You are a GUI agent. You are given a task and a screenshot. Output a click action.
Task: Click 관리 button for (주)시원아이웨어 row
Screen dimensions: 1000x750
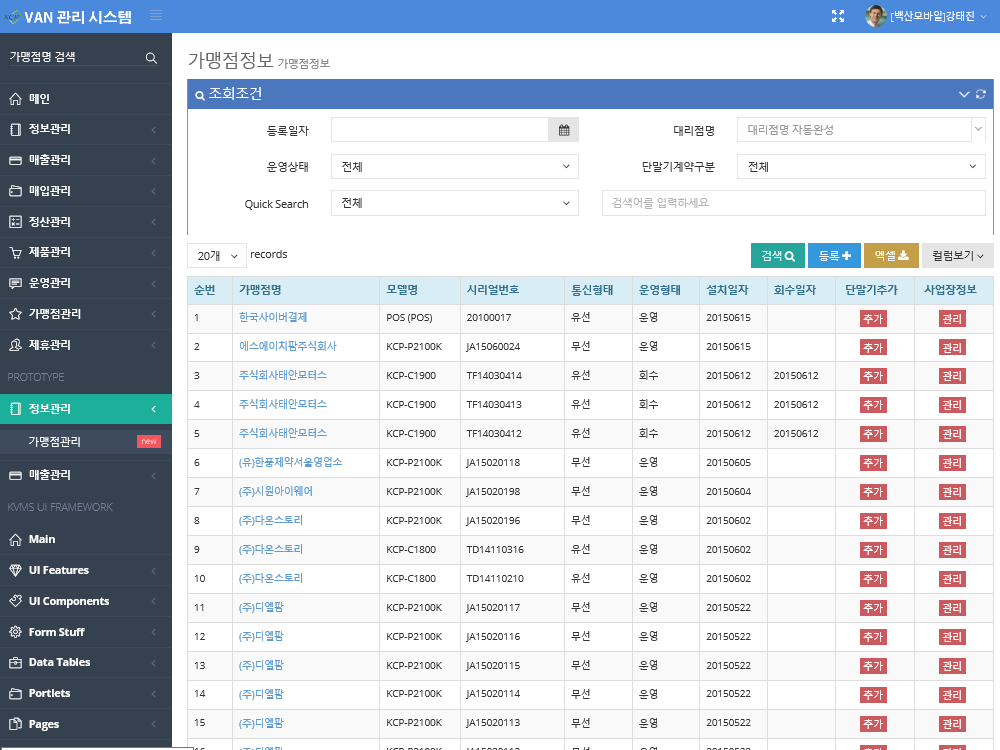[x=952, y=492]
